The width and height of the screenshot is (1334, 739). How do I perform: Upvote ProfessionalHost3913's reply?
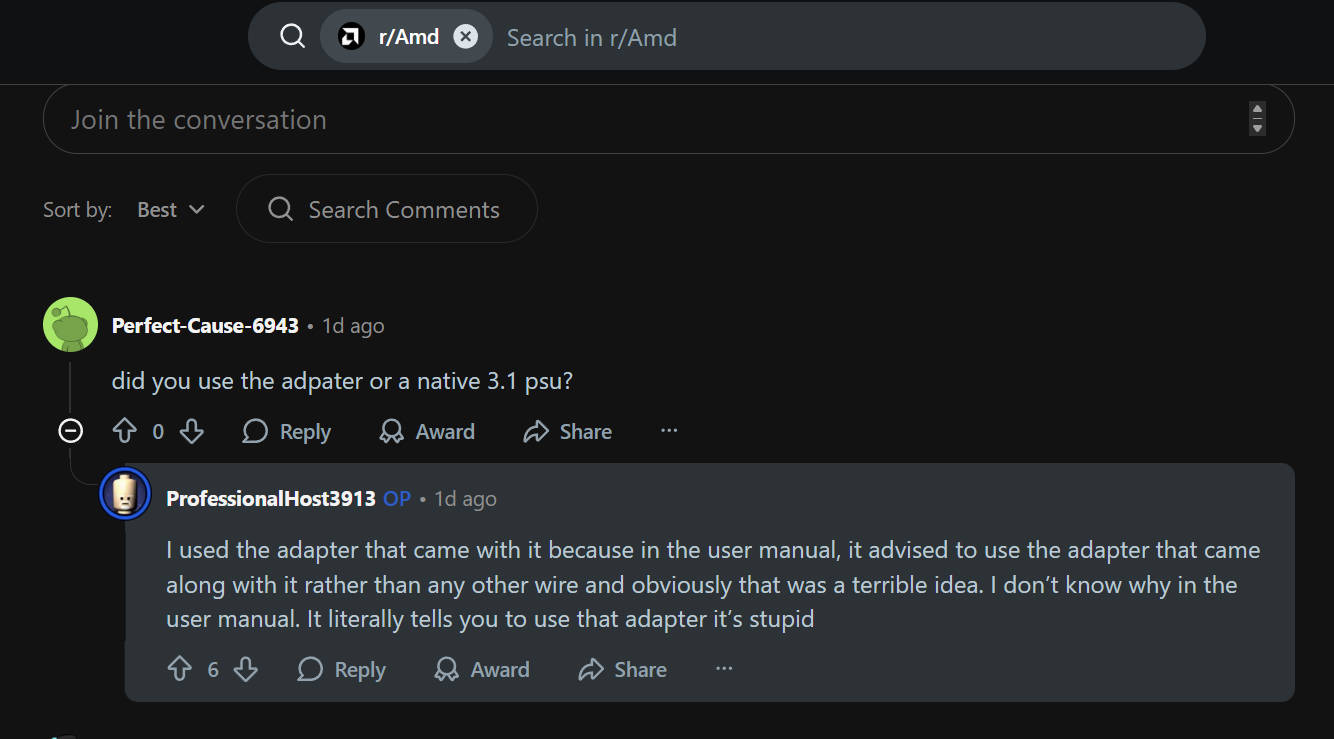point(180,669)
